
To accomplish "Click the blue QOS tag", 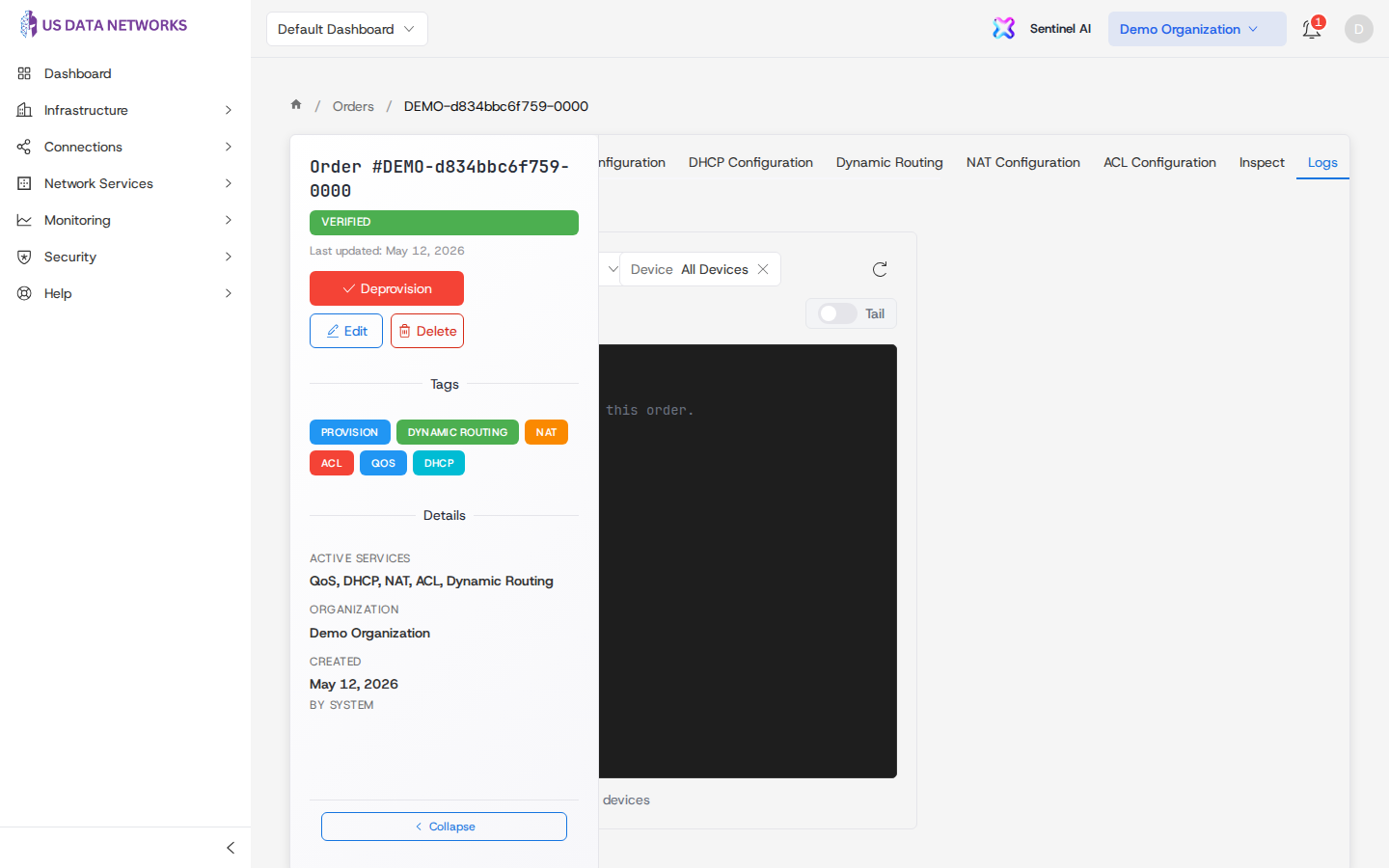I will click(383, 463).
